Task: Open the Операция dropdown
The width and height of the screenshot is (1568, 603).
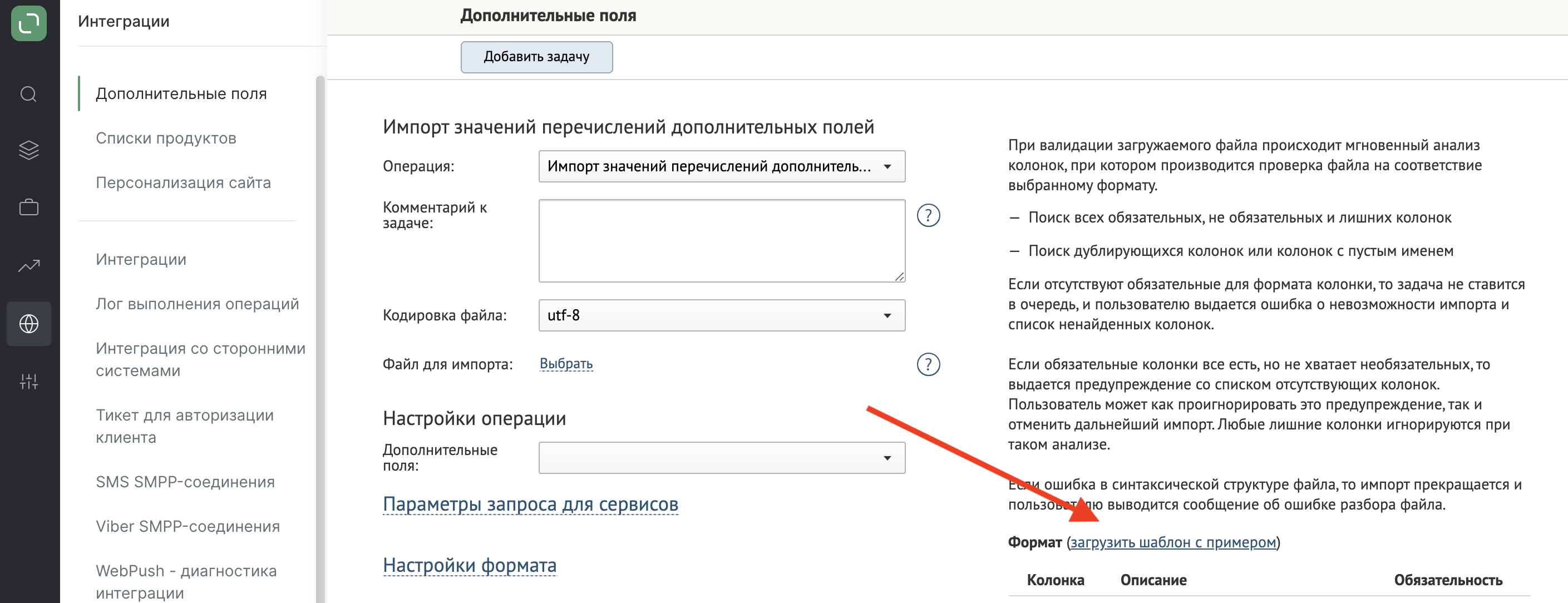Action: [x=722, y=166]
